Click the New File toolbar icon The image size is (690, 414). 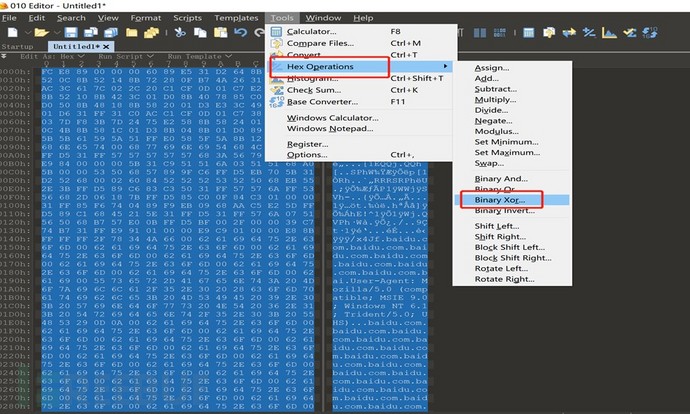coord(13,33)
